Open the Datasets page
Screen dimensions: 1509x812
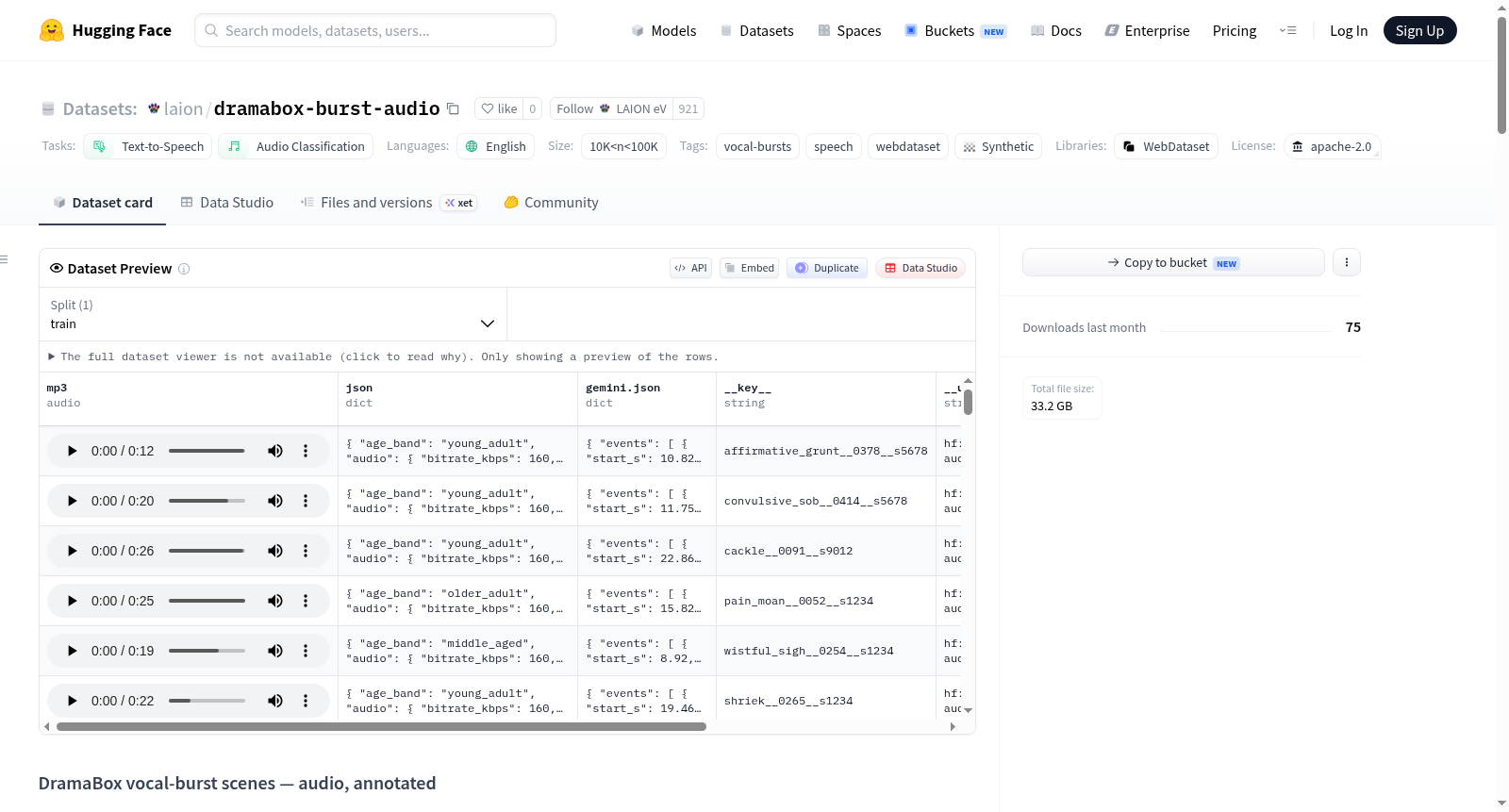(x=756, y=30)
